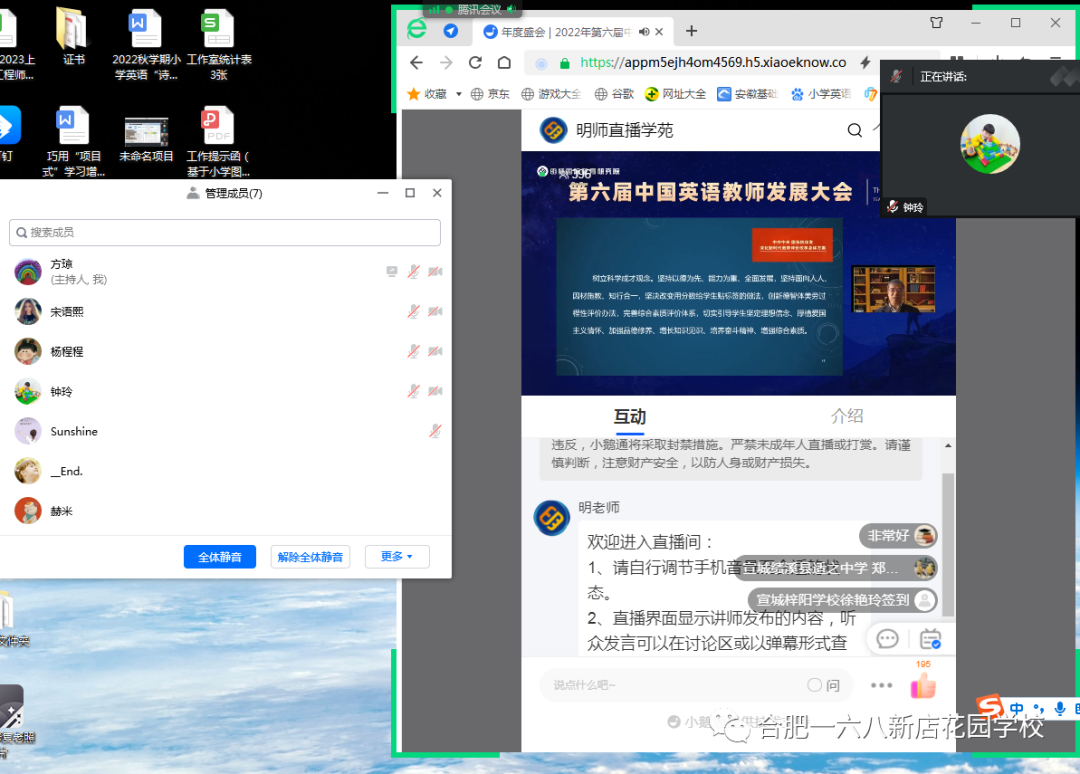
Task: Toggle 宋语熙's microphone icon
Action: tap(413, 312)
